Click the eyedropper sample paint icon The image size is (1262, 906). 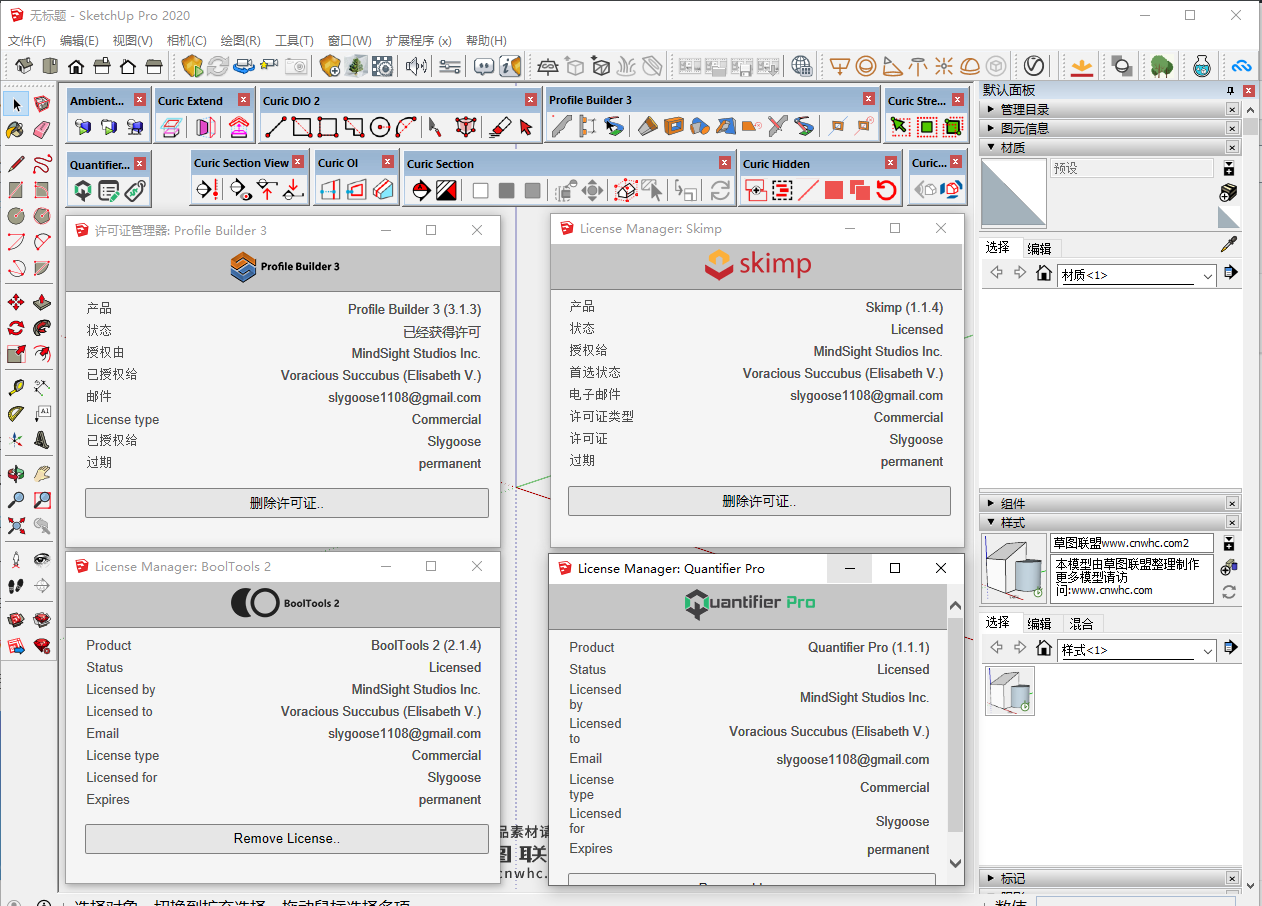click(x=1229, y=244)
